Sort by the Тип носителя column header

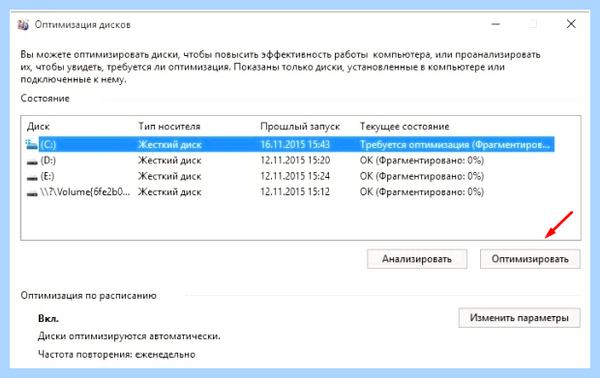coord(169,127)
